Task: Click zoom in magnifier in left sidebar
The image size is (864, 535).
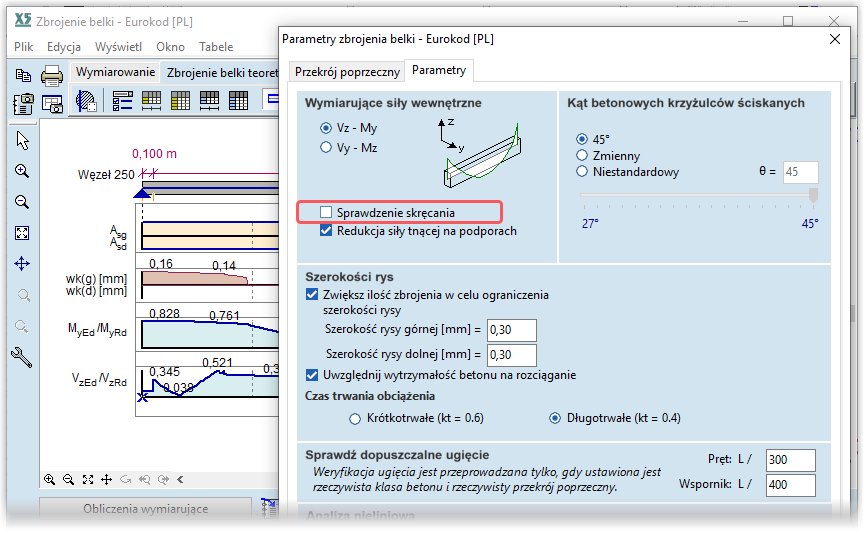Action: 22,171
